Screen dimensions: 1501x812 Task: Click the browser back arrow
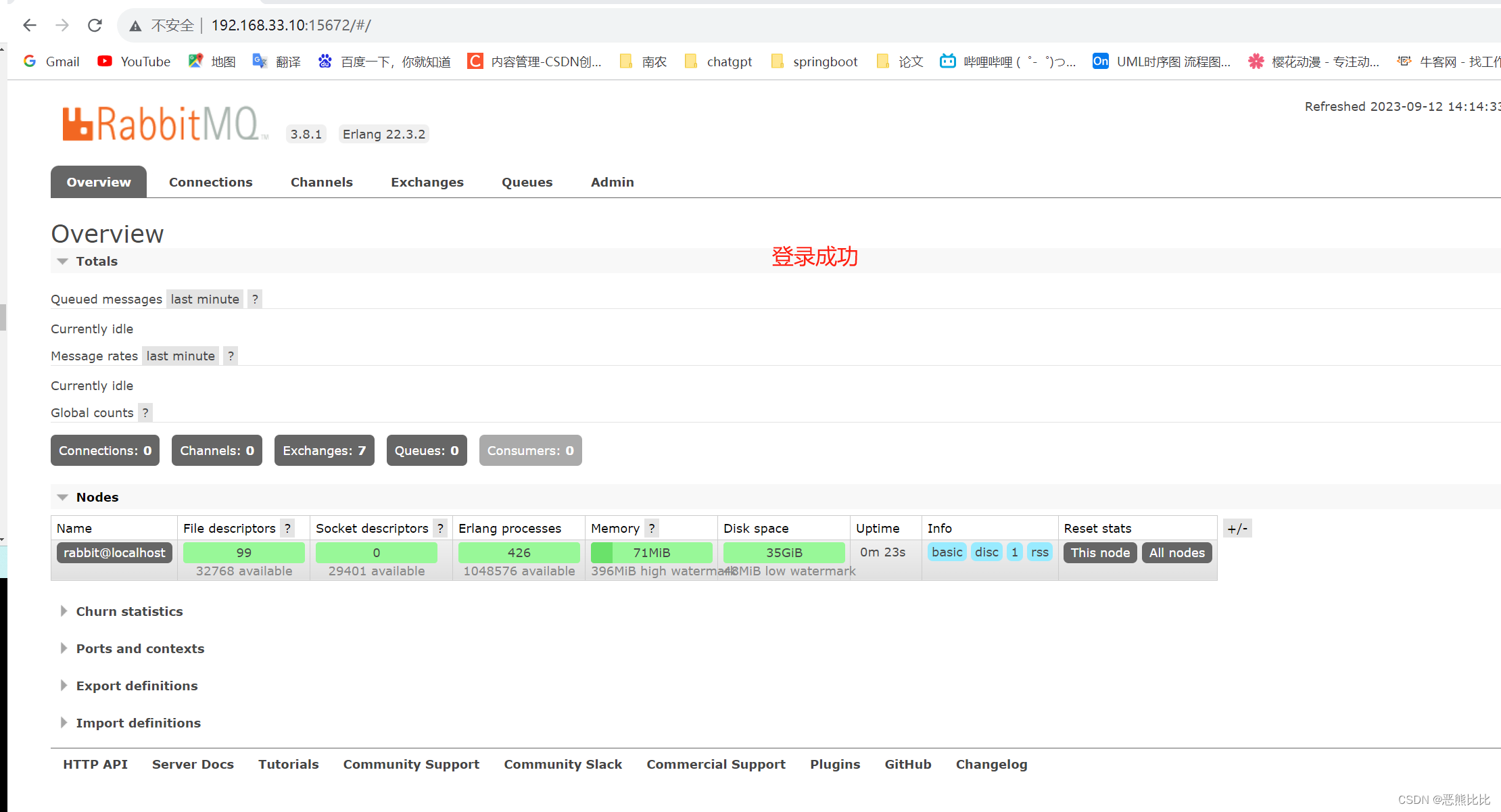tap(29, 26)
